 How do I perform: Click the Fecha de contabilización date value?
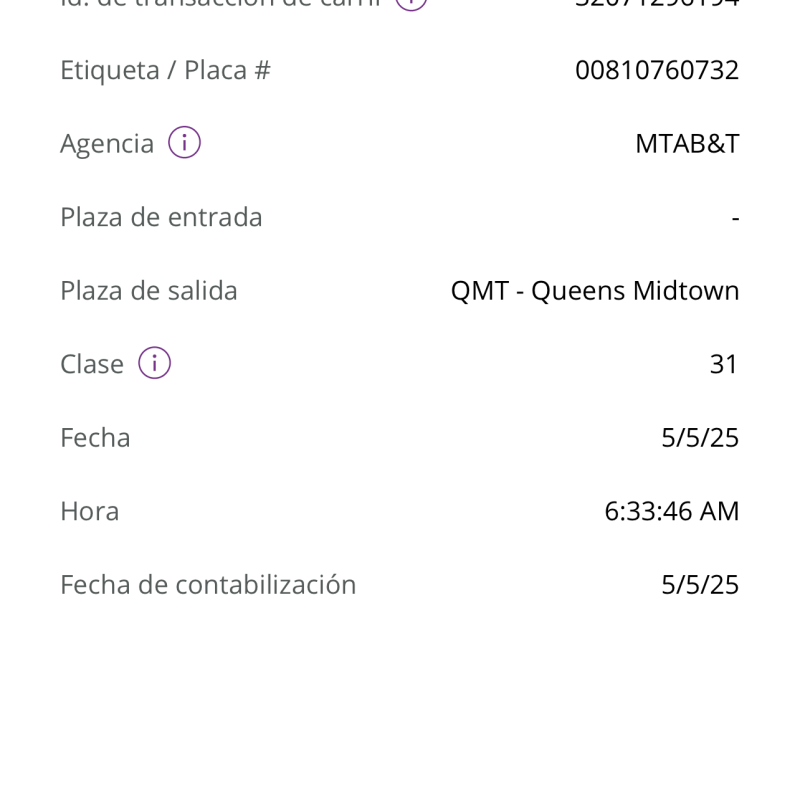click(x=700, y=584)
